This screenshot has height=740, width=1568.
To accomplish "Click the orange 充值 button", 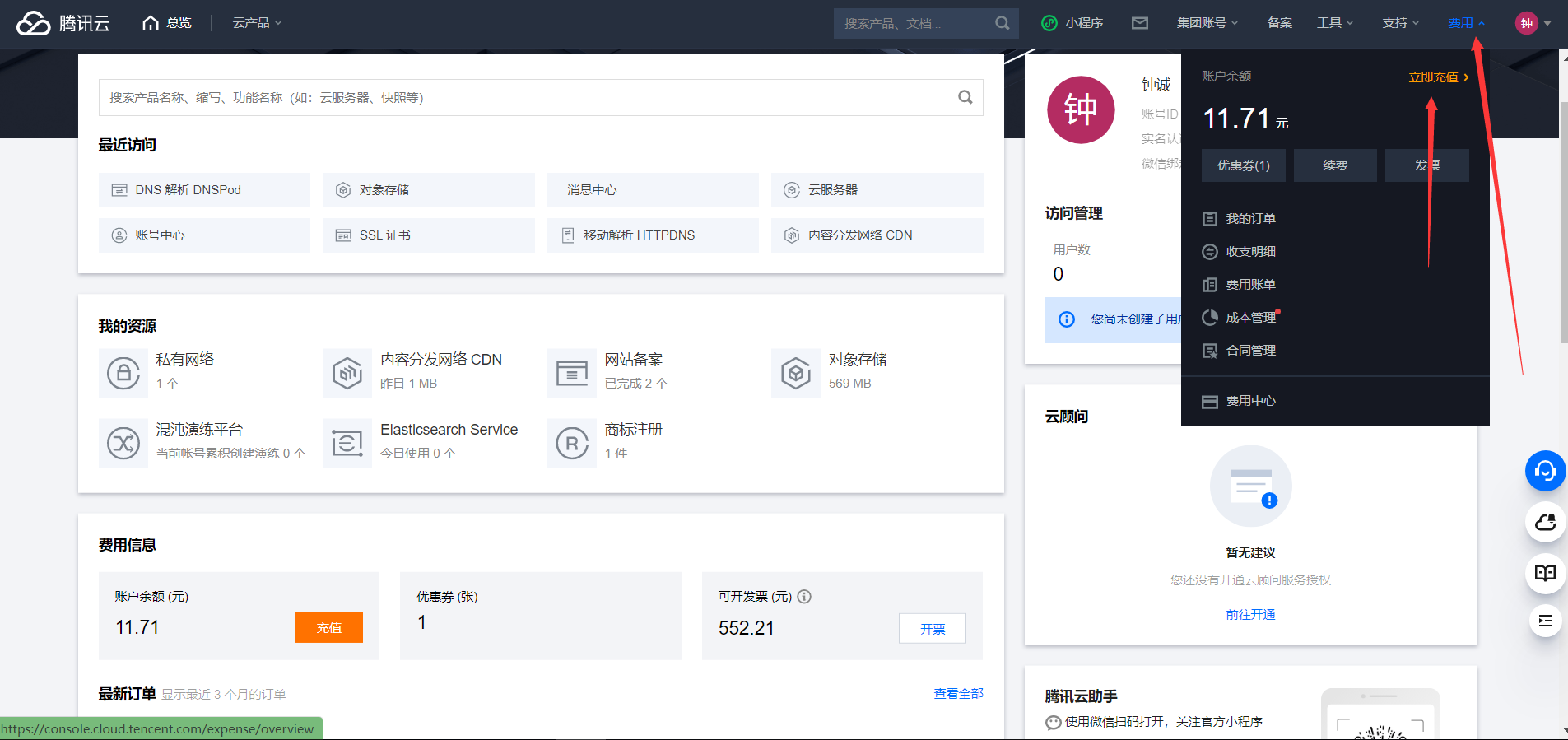I will click(x=328, y=627).
